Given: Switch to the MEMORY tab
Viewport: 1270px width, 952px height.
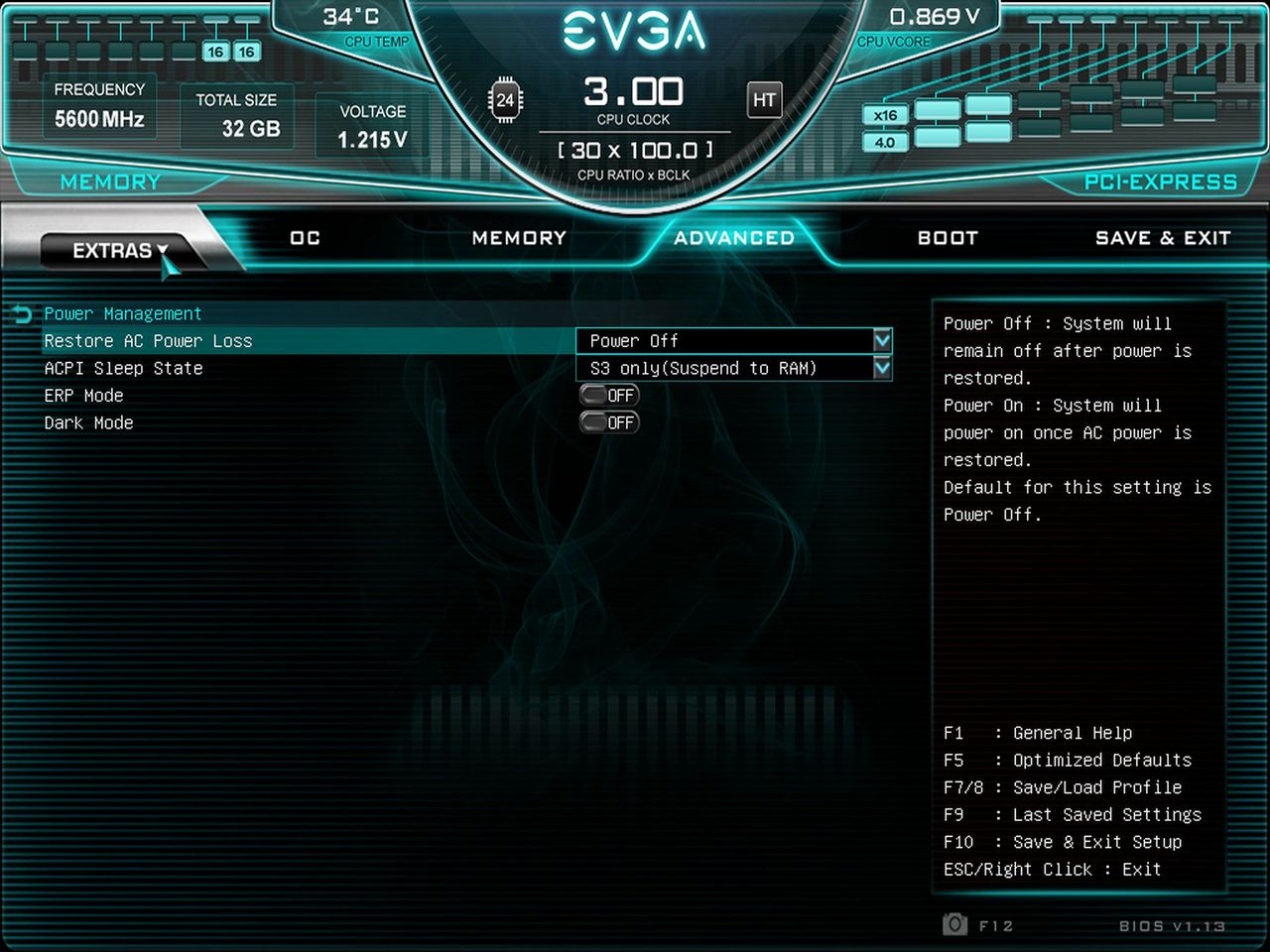Looking at the screenshot, I should point(519,238).
